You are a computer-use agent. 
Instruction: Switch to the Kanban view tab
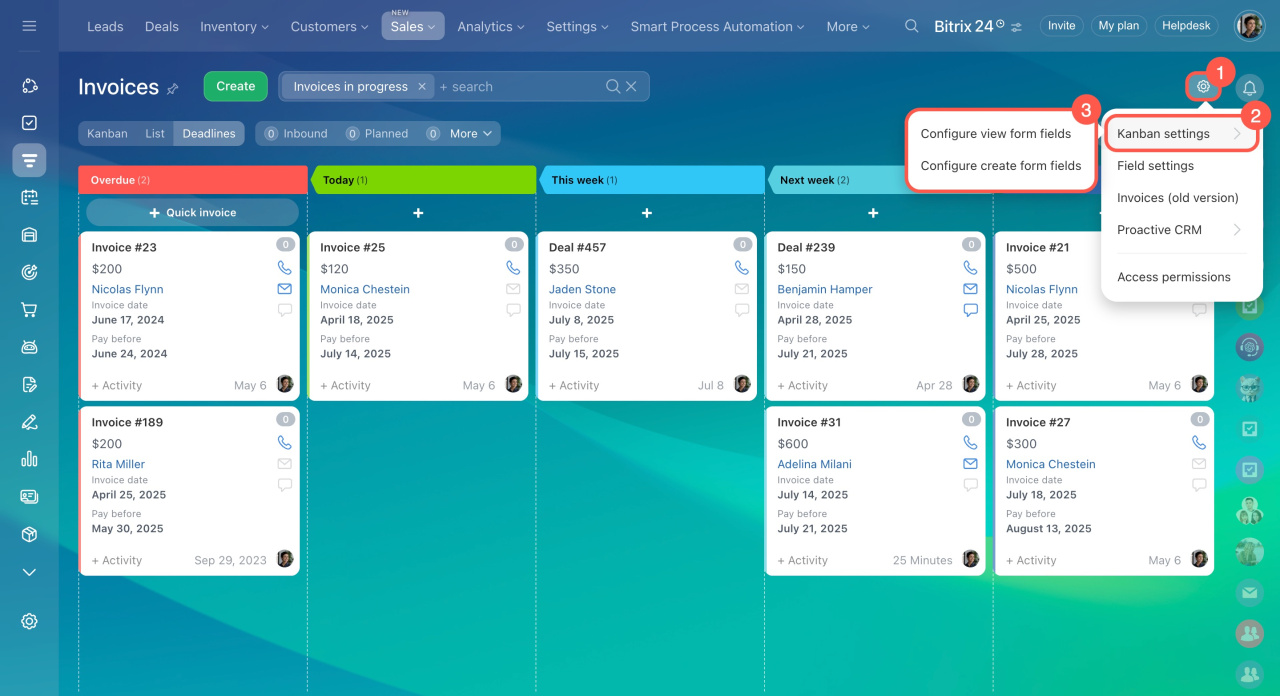tap(107, 133)
